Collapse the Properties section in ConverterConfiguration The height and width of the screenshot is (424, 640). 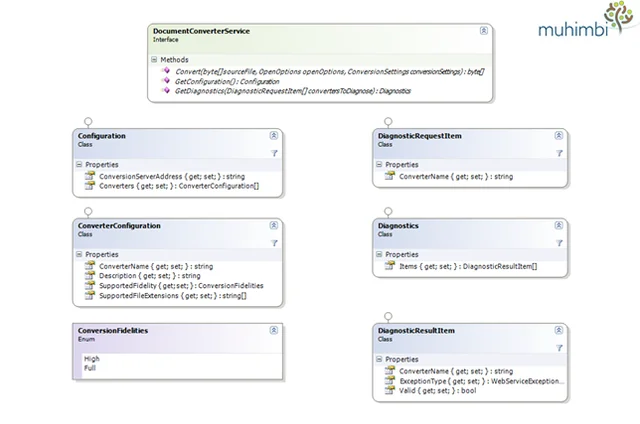(79, 254)
